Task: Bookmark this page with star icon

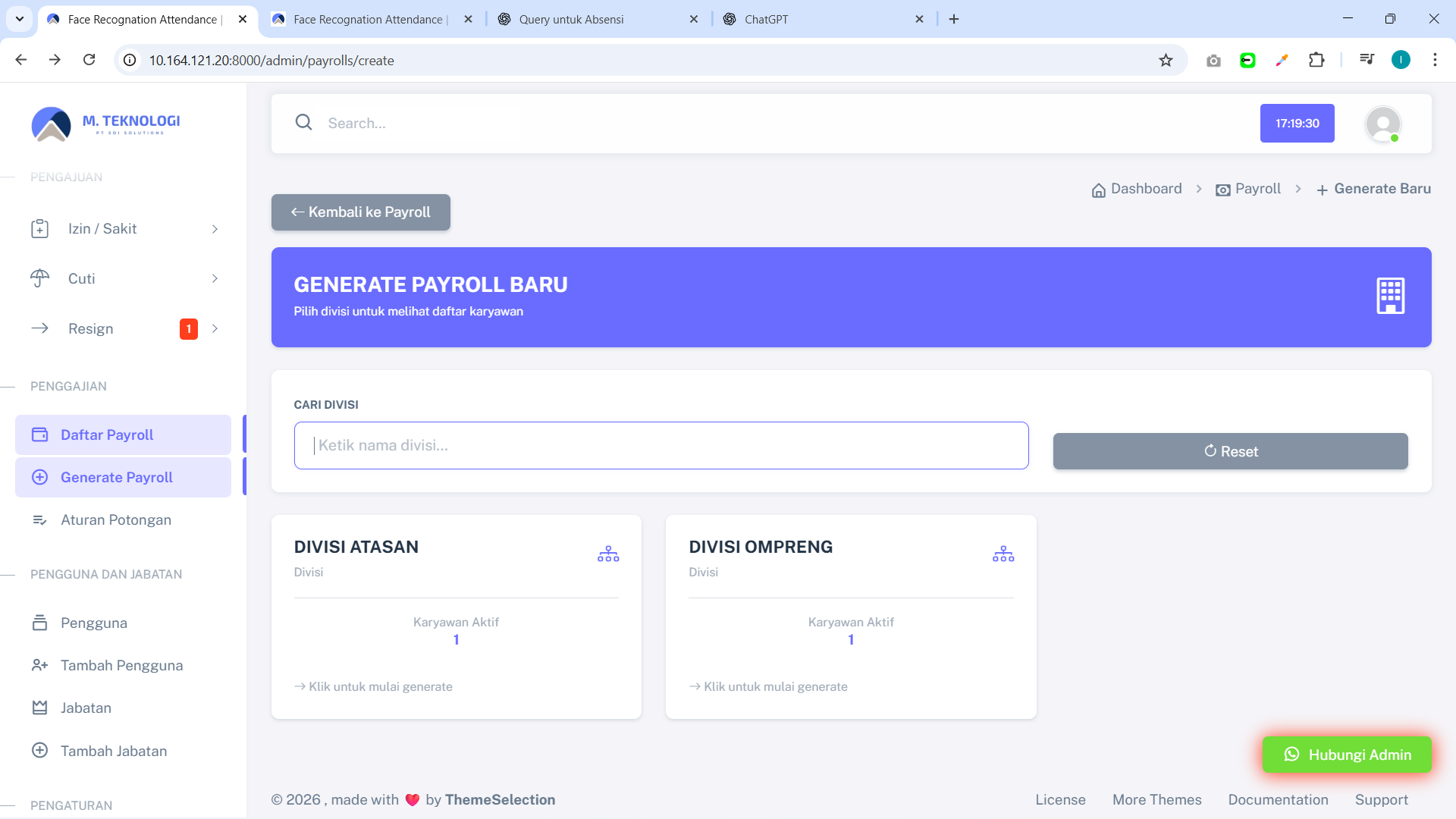Action: coord(1166,60)
